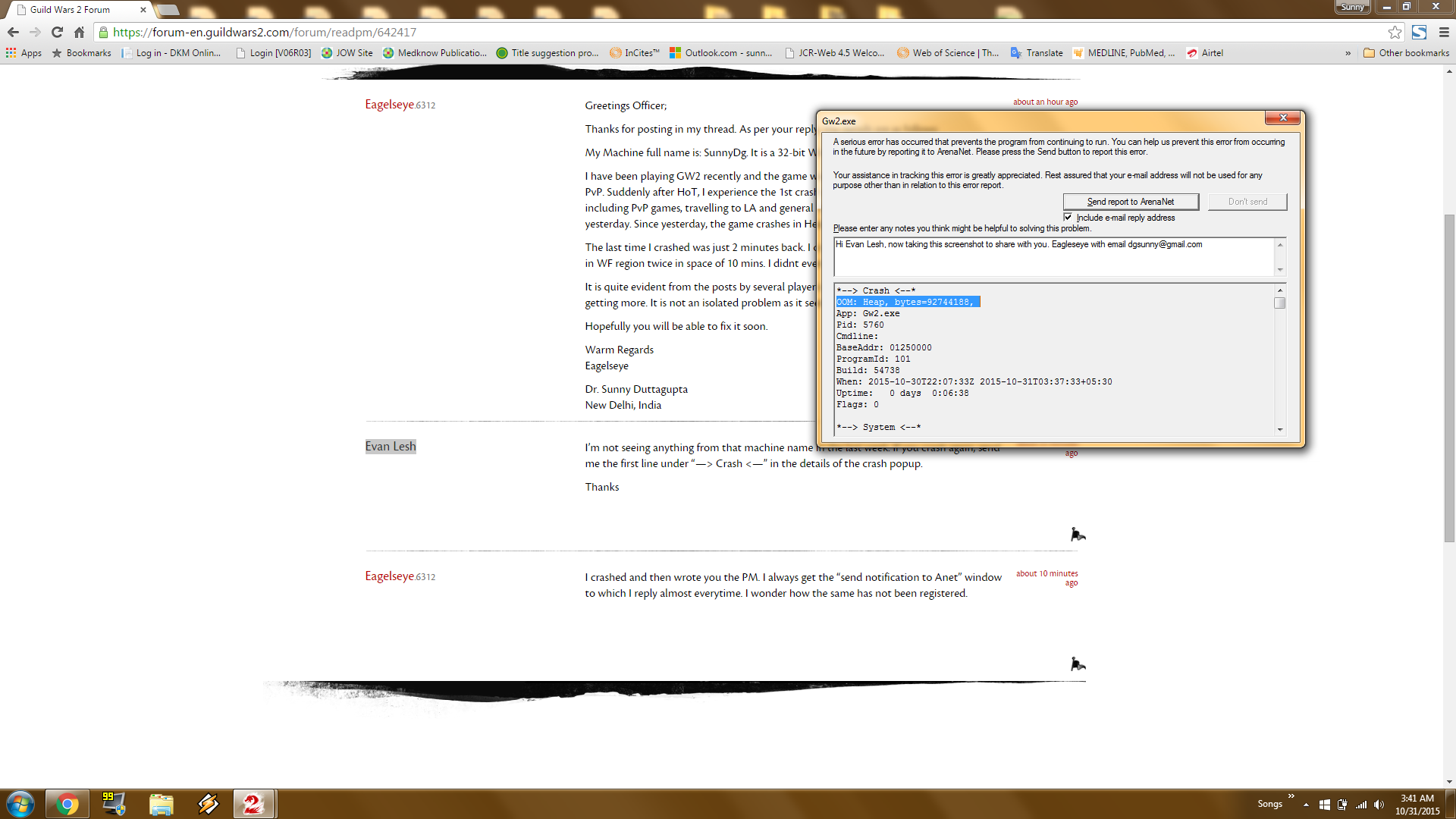Open the Apps grid shortcut
This screenshot has height=819, width=1456.
click(x=24, y=53)
